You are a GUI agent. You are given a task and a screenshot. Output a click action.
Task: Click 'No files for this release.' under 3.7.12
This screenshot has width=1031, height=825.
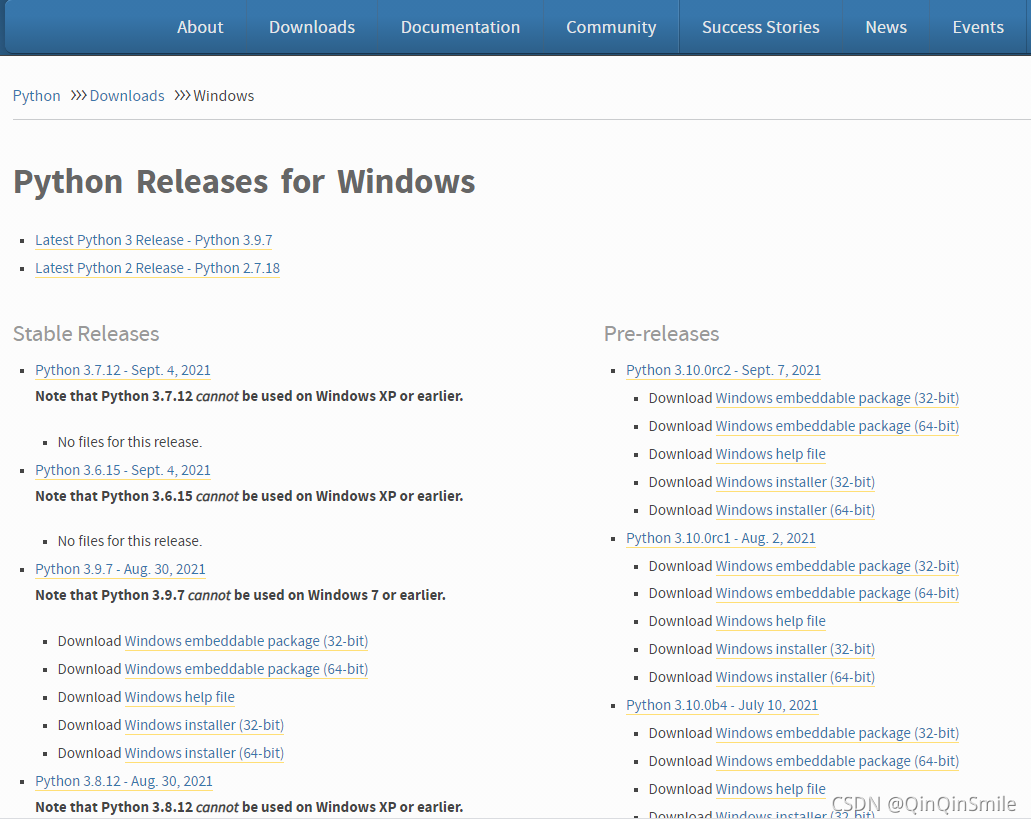coord(130,442)
